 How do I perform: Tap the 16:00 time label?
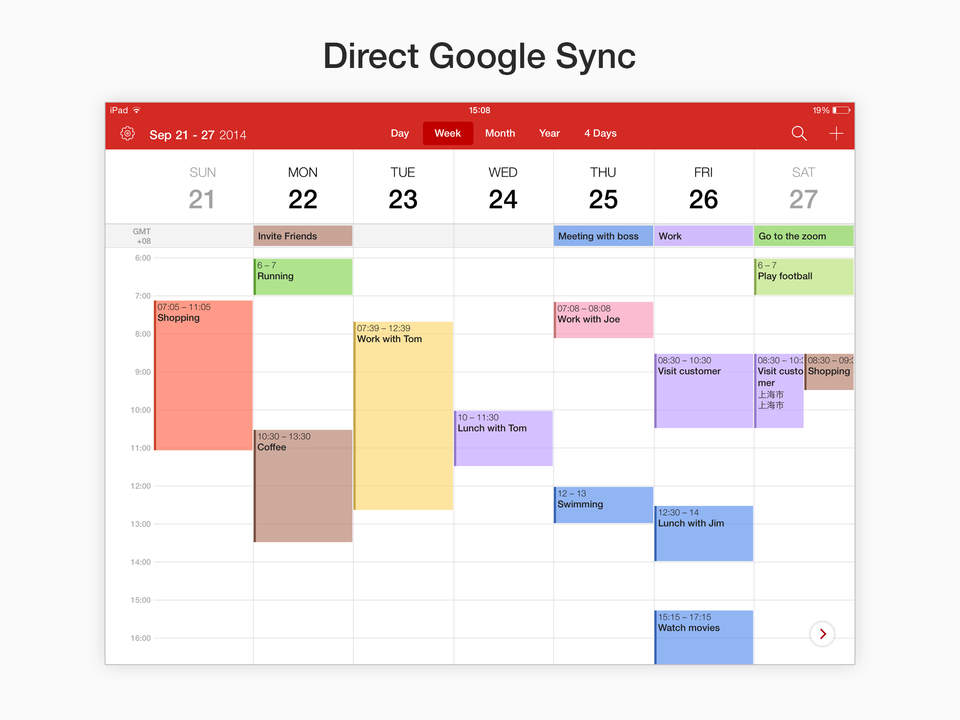tap(141, 638)
